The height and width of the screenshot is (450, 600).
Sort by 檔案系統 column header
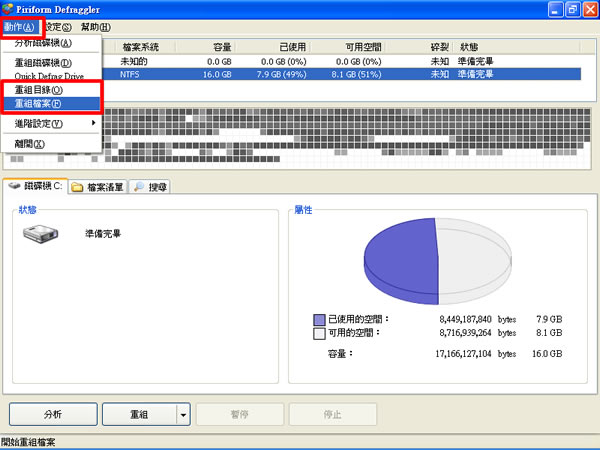145,47
